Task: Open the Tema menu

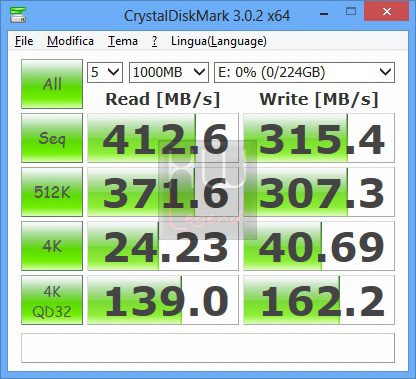Action: point(123,41)
